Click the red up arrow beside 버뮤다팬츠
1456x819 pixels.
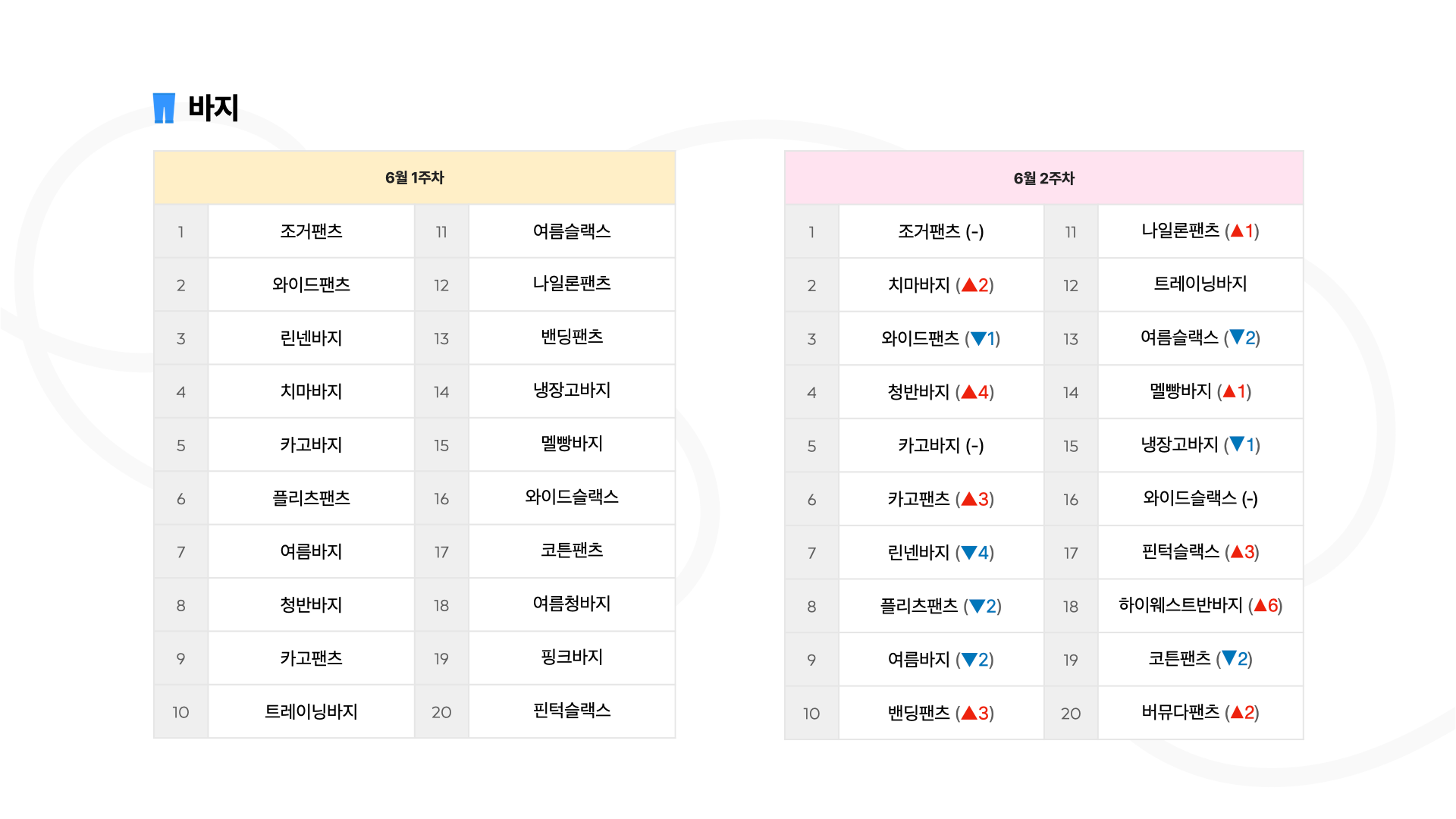pos(1237,712)
